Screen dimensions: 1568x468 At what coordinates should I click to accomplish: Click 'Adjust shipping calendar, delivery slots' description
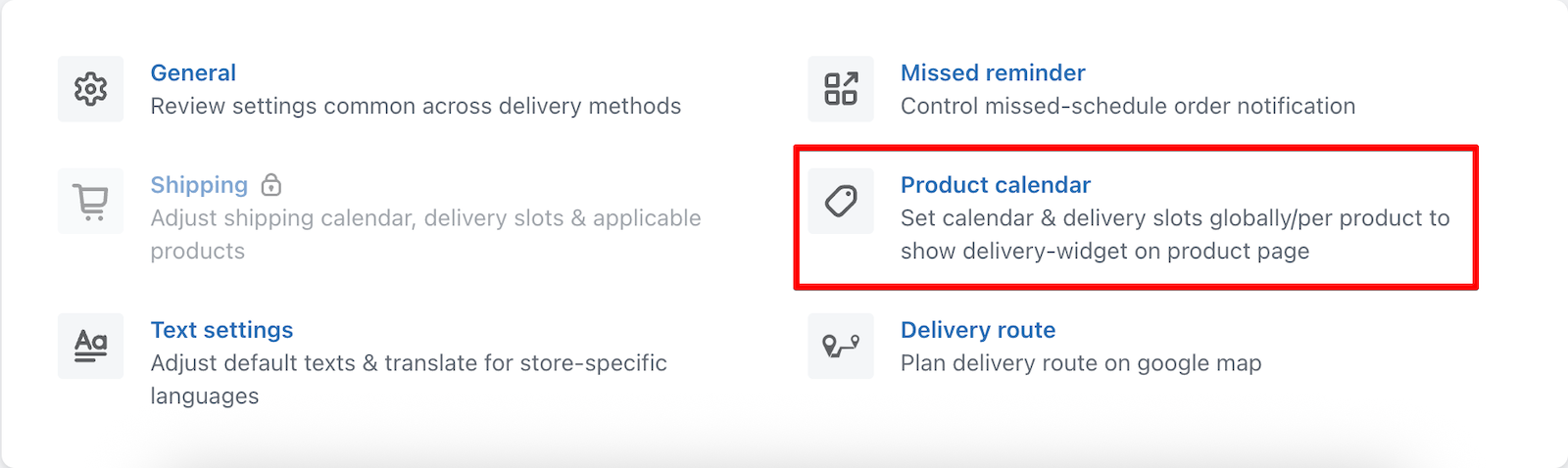coord(425,234)
